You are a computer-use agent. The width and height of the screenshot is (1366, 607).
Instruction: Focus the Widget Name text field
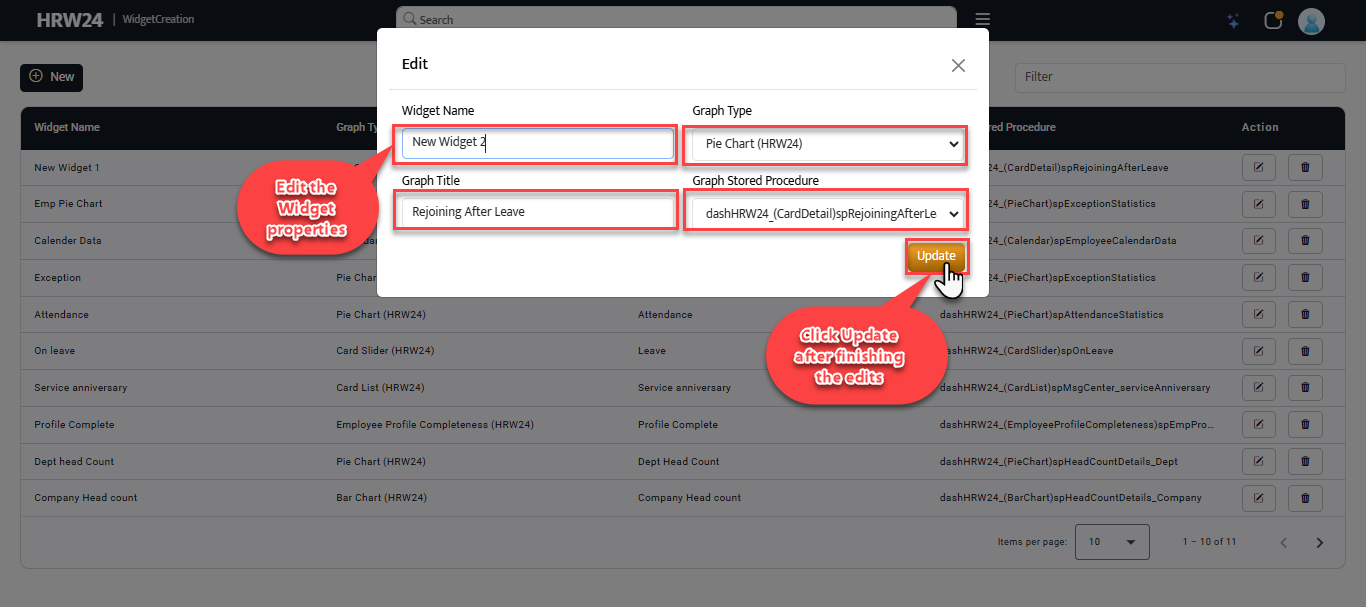pos(537,143)
